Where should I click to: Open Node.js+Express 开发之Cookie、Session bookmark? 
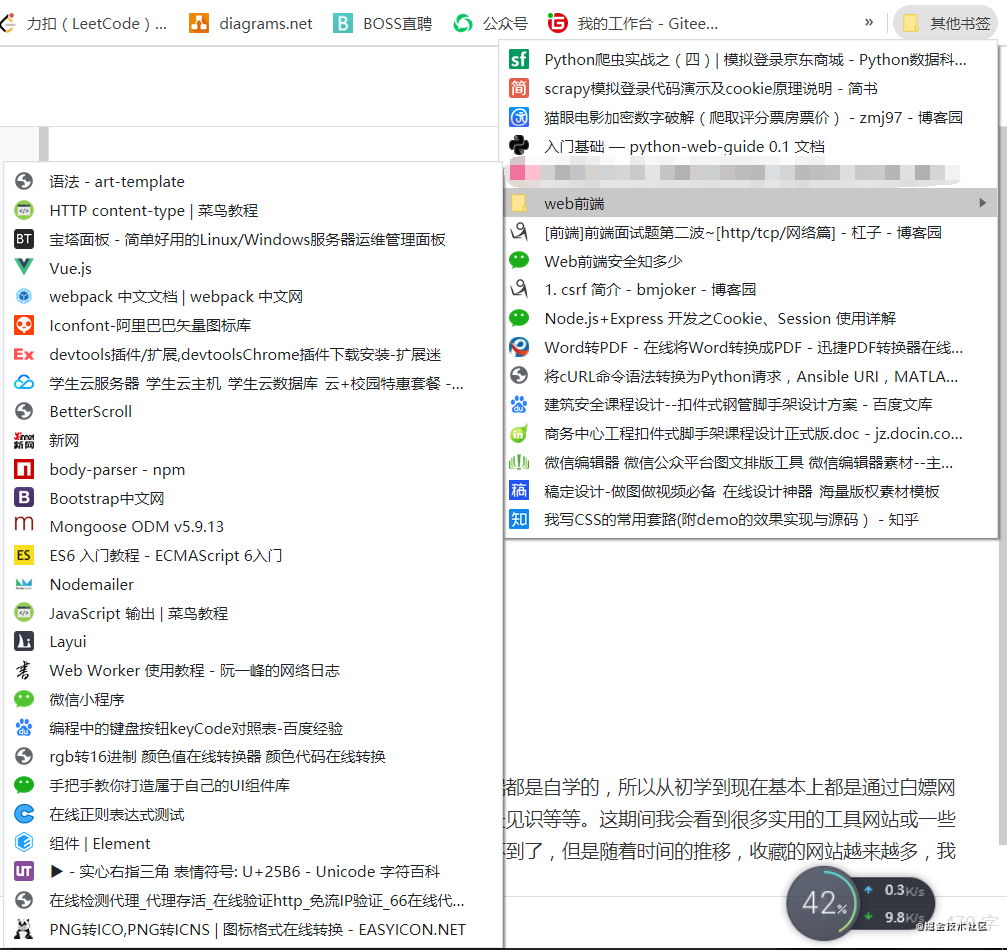[x=751, y=319]
